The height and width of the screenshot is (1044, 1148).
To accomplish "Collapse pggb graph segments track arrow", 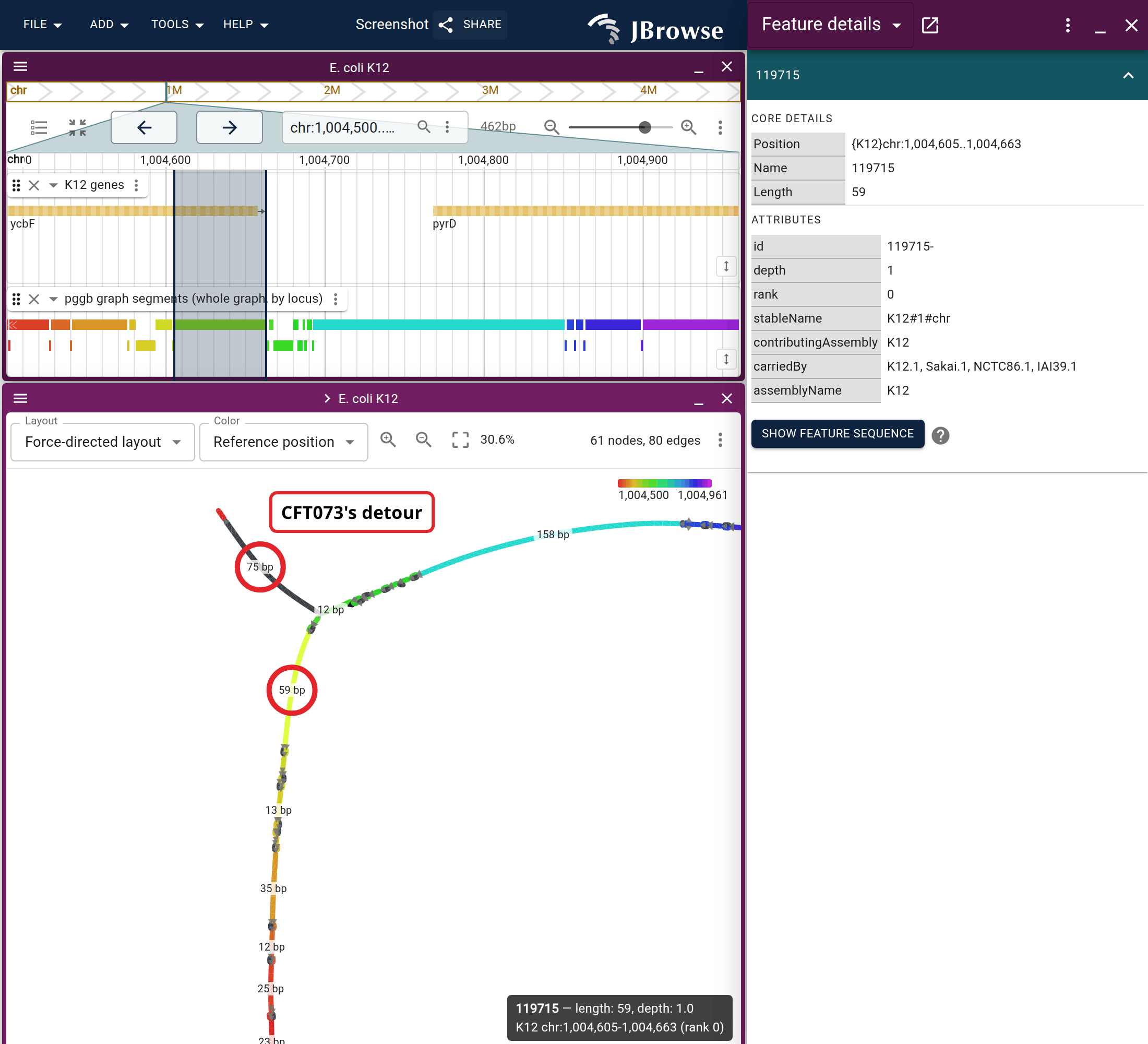I will [53, 299].
